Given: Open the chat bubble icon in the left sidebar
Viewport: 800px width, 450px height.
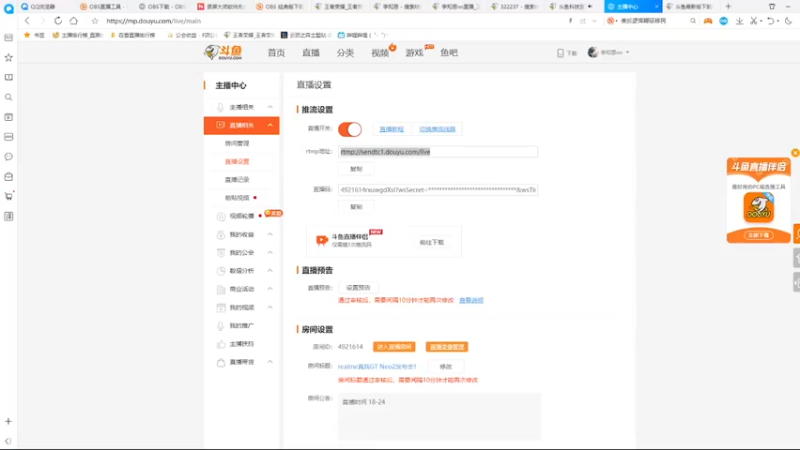Looking at the screenshot, I should tap(9, 157).
